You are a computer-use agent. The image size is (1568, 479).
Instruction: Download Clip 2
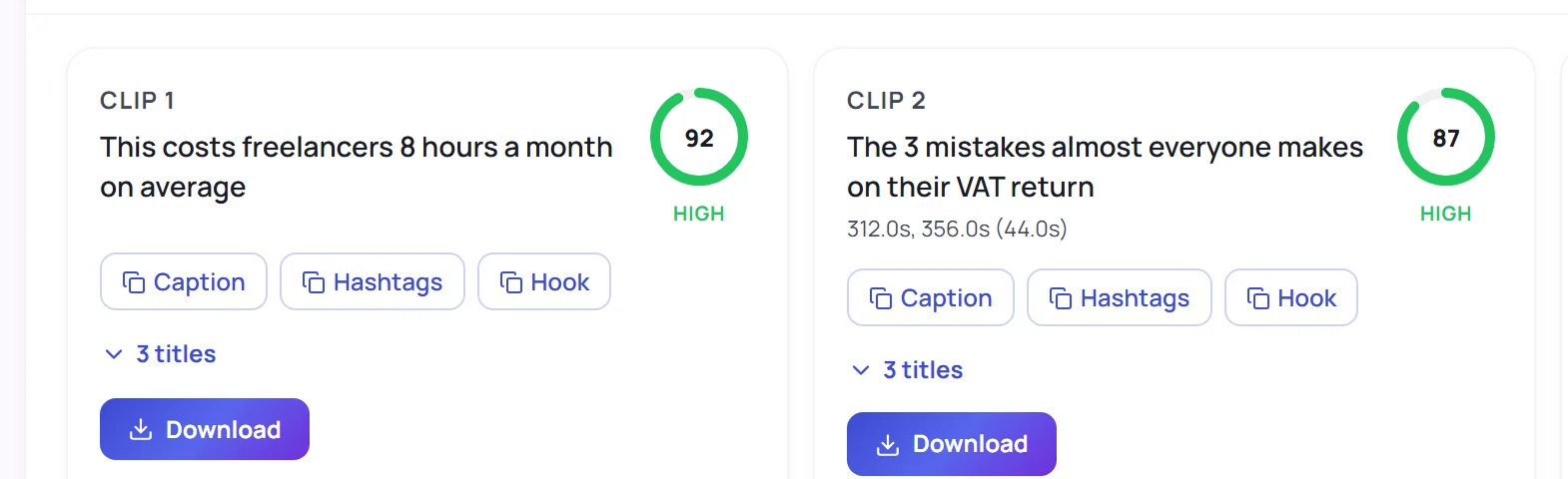[x=952, y=444]
